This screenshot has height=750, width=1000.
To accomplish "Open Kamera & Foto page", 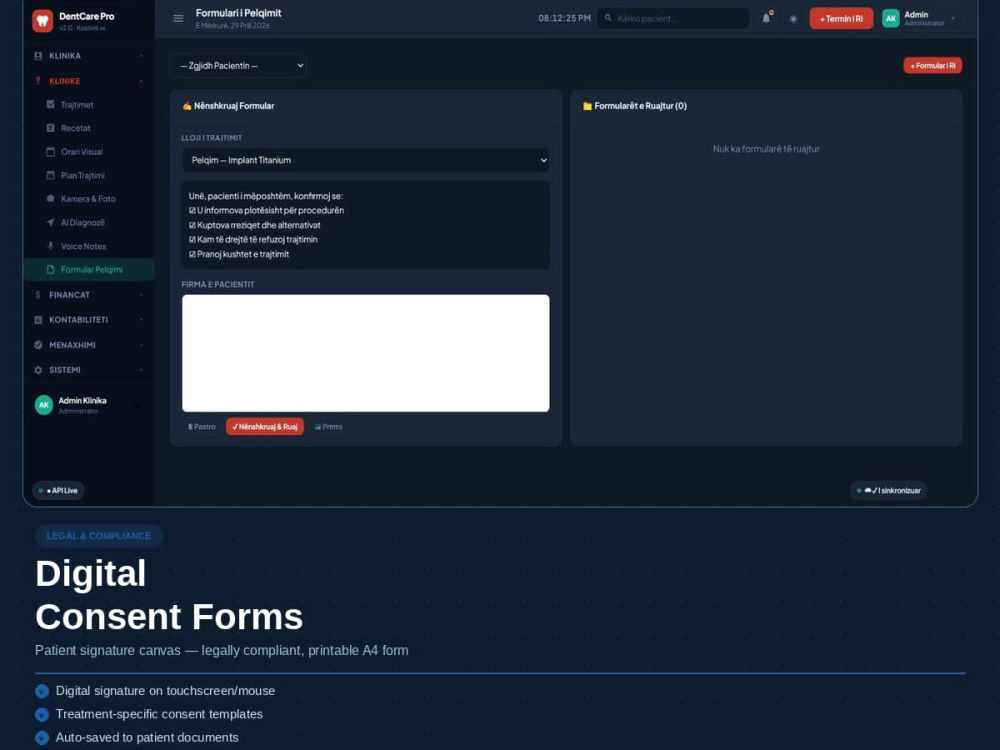I will pyautogui.click(x=89, y=199).
